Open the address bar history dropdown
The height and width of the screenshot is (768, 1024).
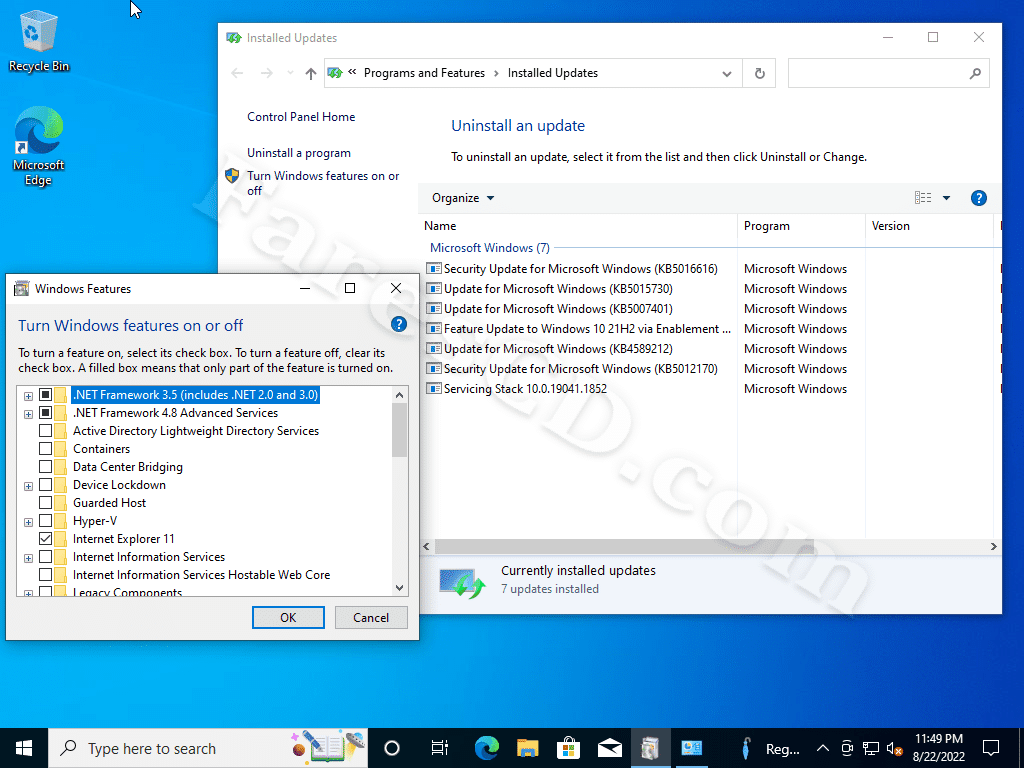coord(727,74)
